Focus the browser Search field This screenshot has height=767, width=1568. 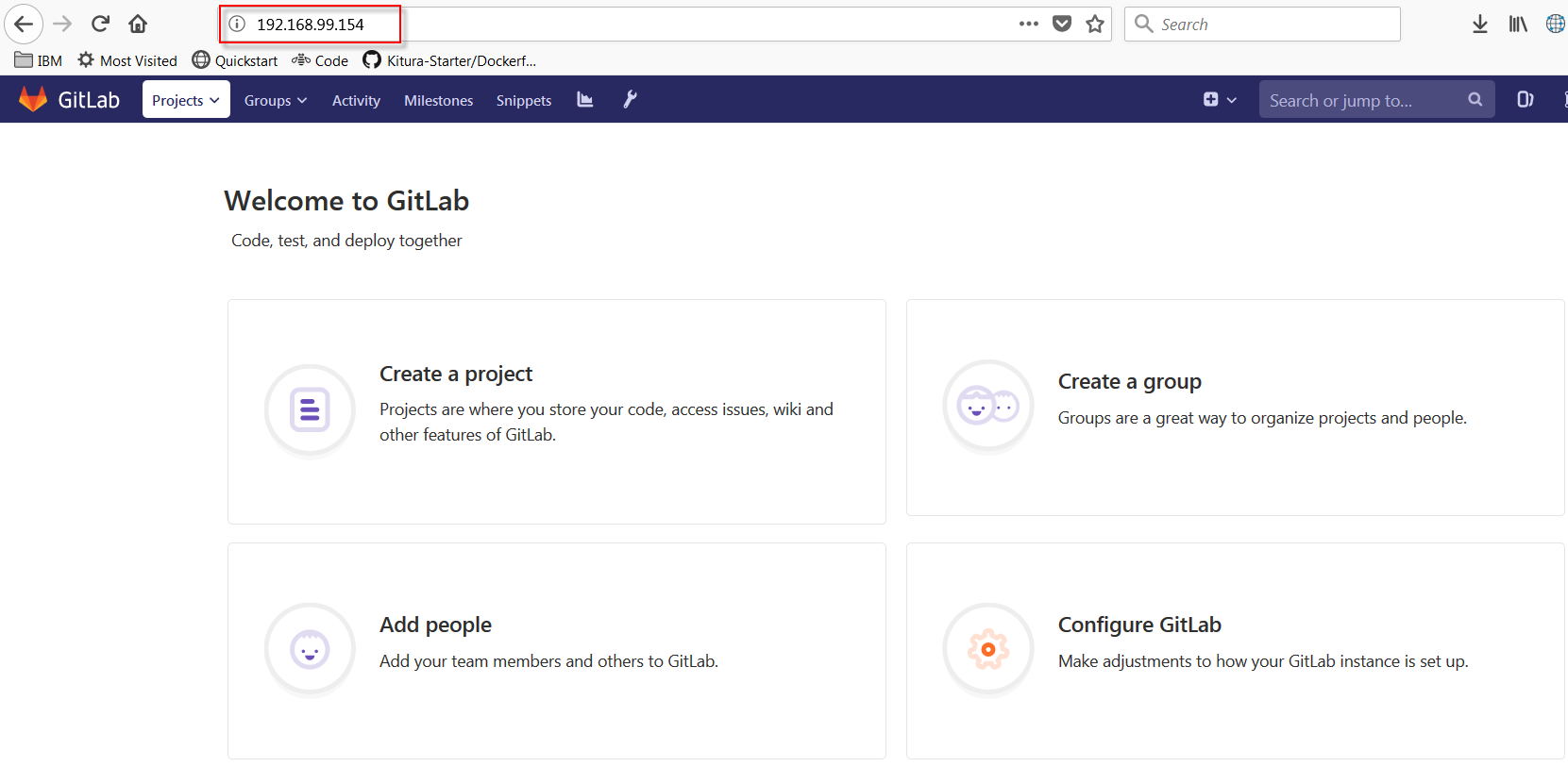(x=1262, y=24)
